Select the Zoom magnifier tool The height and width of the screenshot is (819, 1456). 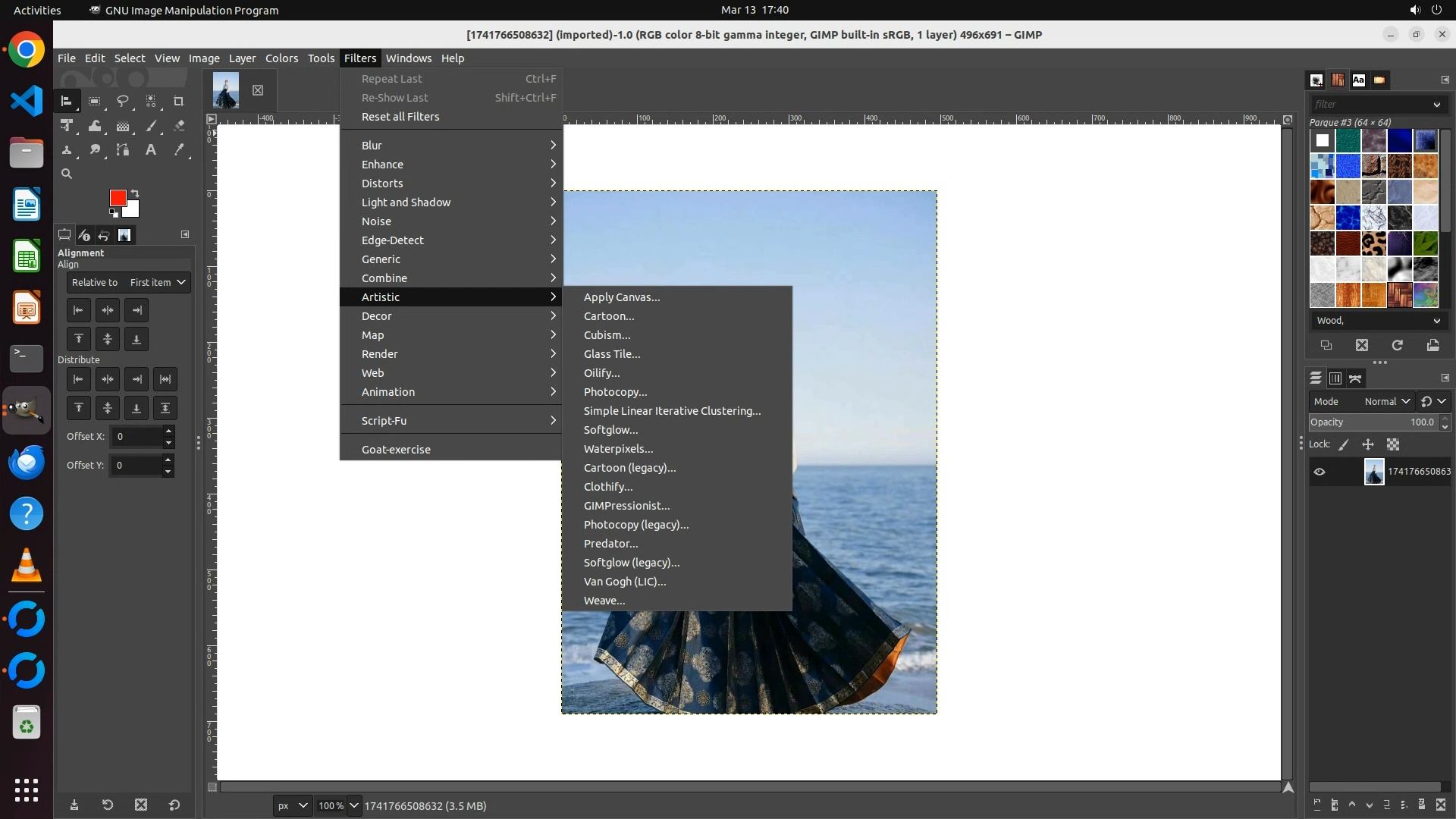[x=67, y=174]
